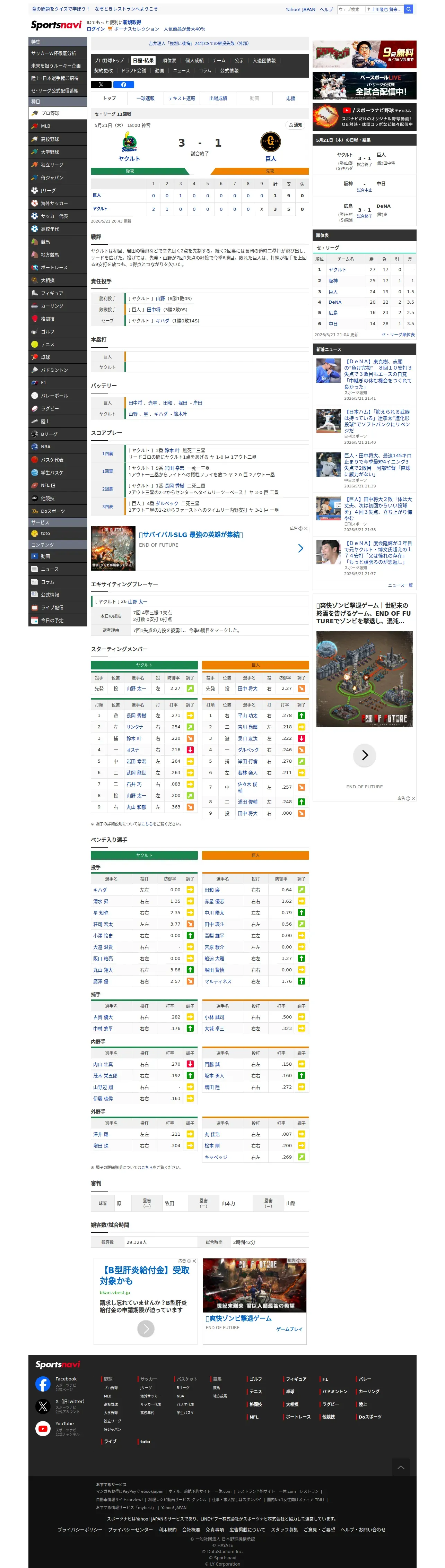Open the ドラフト会議 navigation item
The width and height of the screenshot is (445, 1568).
[133, 71]
